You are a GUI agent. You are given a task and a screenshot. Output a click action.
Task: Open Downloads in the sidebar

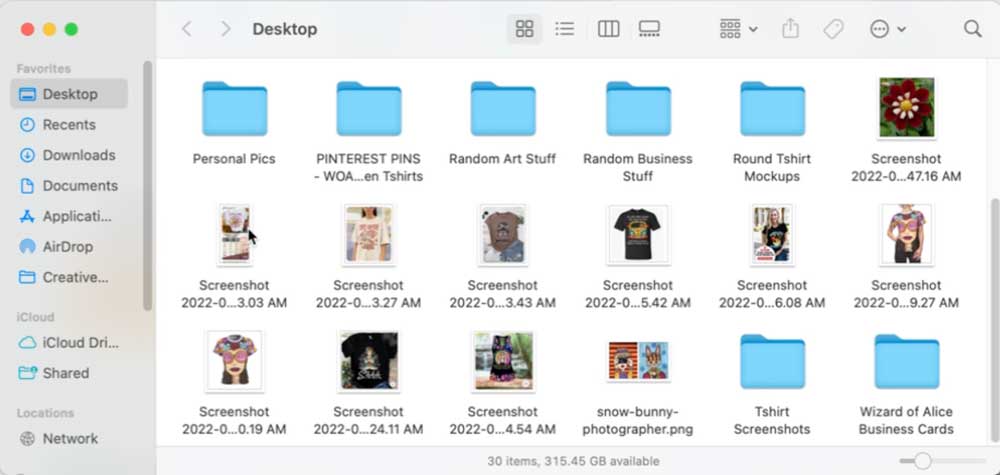(x=69, y=156)
